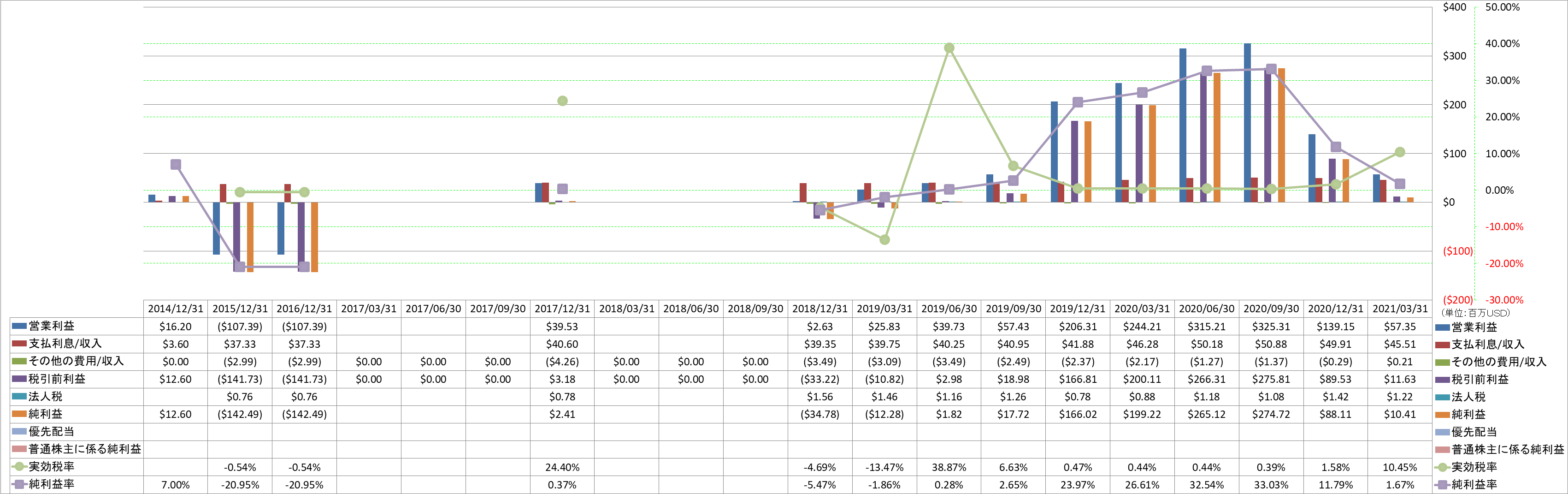This screenshot has height=494, width=1568.
Task: Click the 法人税 value $1.56
Action: point(820,397)
